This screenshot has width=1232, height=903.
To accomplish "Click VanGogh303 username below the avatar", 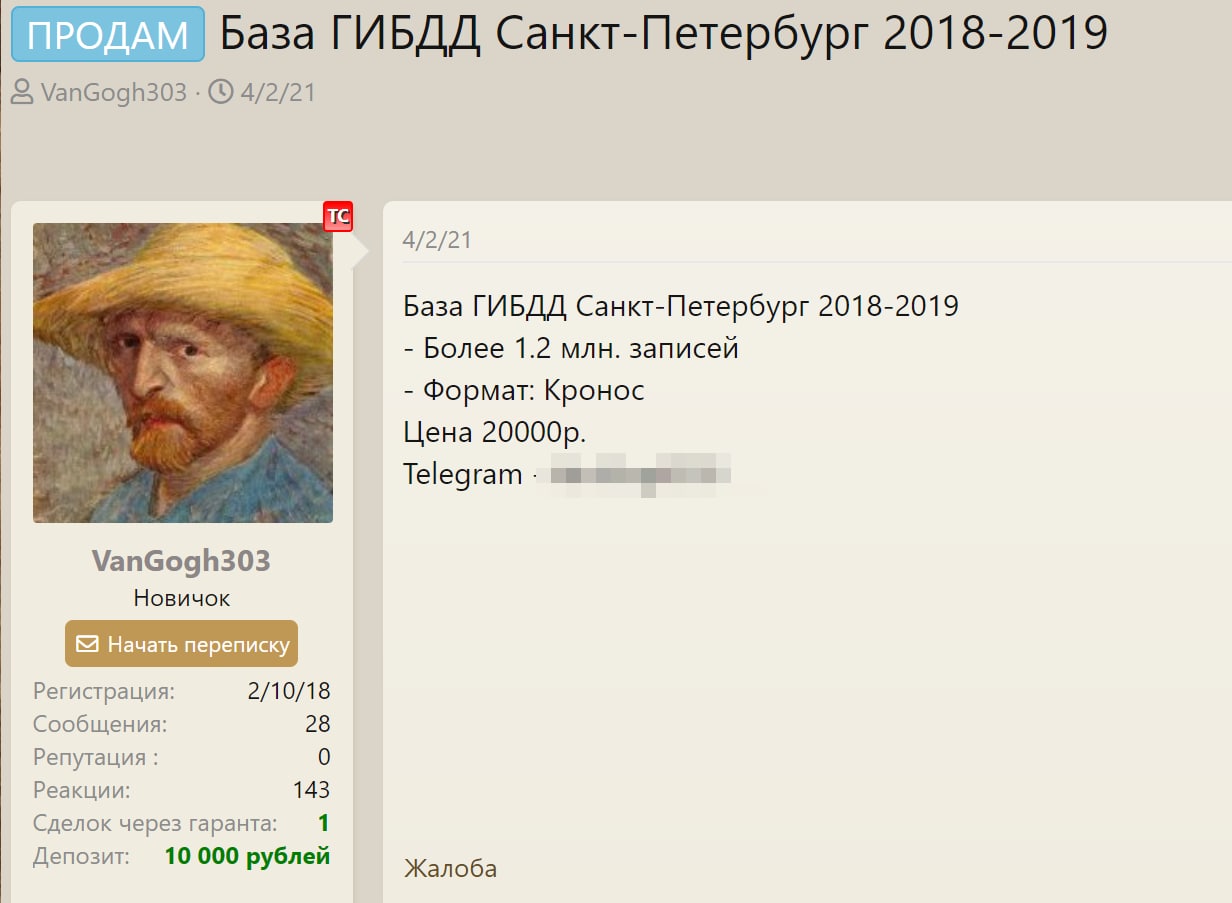I will pos(181,561).
